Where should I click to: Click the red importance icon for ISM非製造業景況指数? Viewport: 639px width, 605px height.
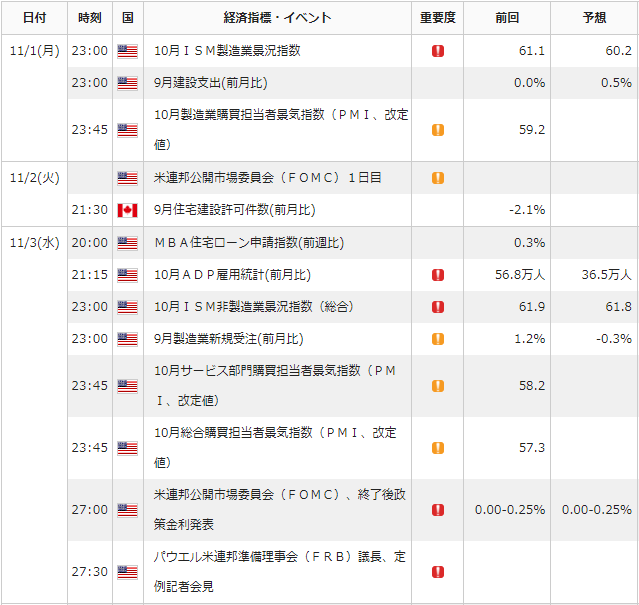[x=438, y=307]
